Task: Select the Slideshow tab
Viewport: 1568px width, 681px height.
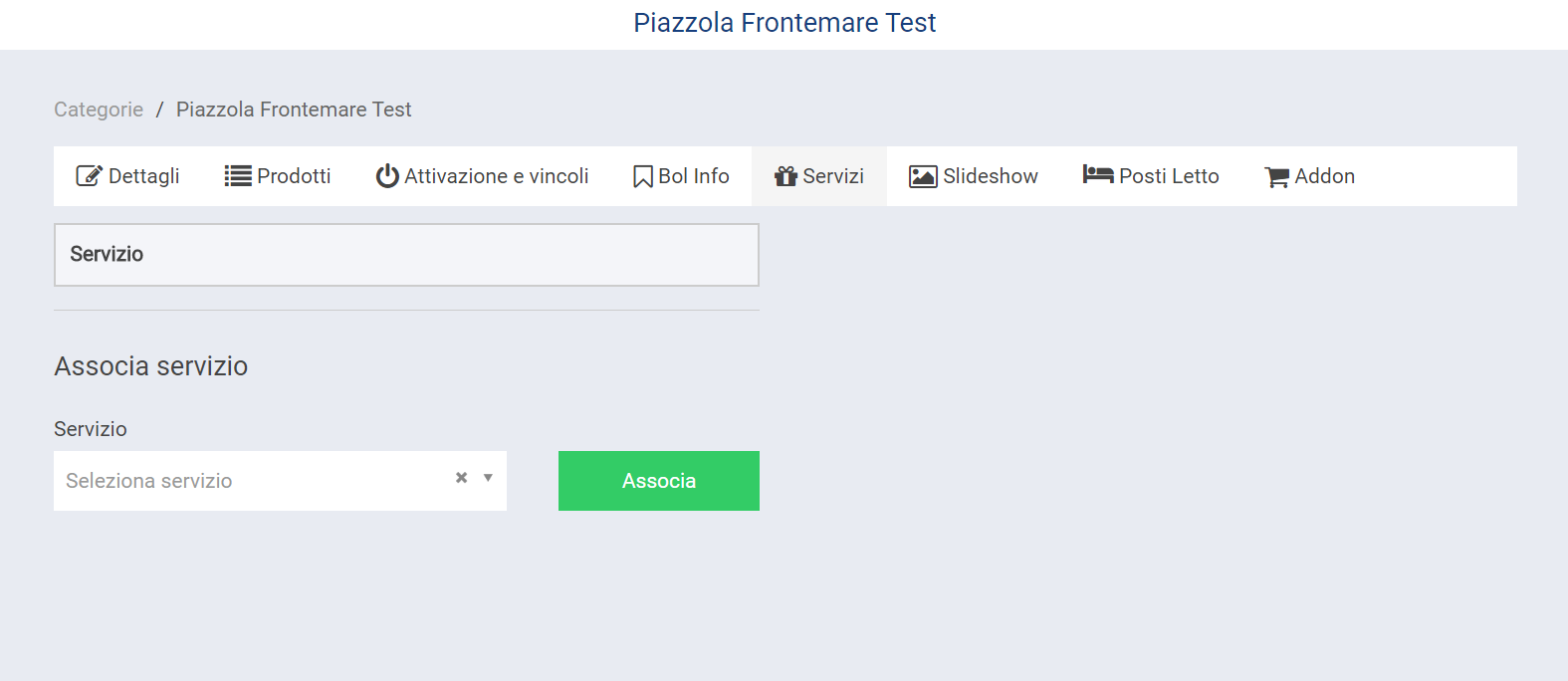Action: tap(991, 176)
